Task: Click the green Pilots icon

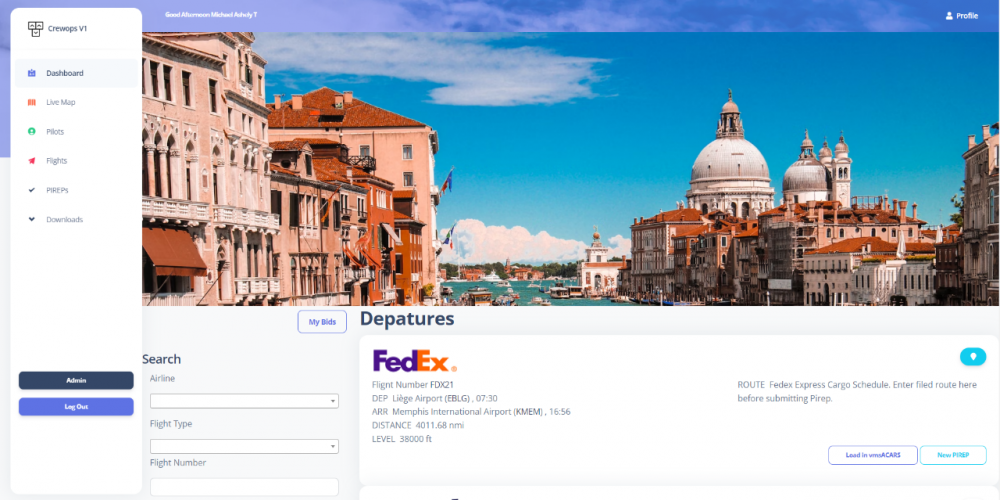Action: pyautogui.click(x=32, y=131)
